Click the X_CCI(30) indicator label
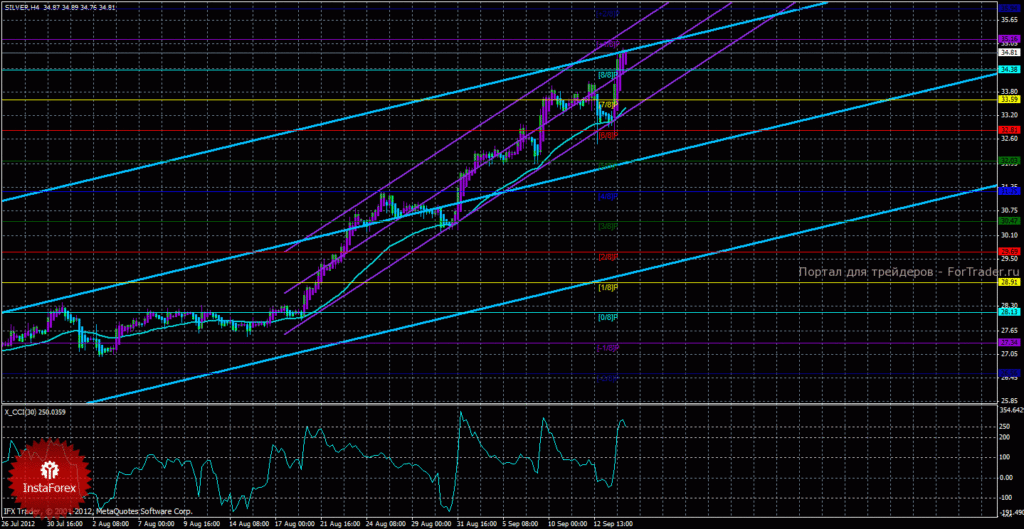The image size is (1024, 529). pos(22,411)
